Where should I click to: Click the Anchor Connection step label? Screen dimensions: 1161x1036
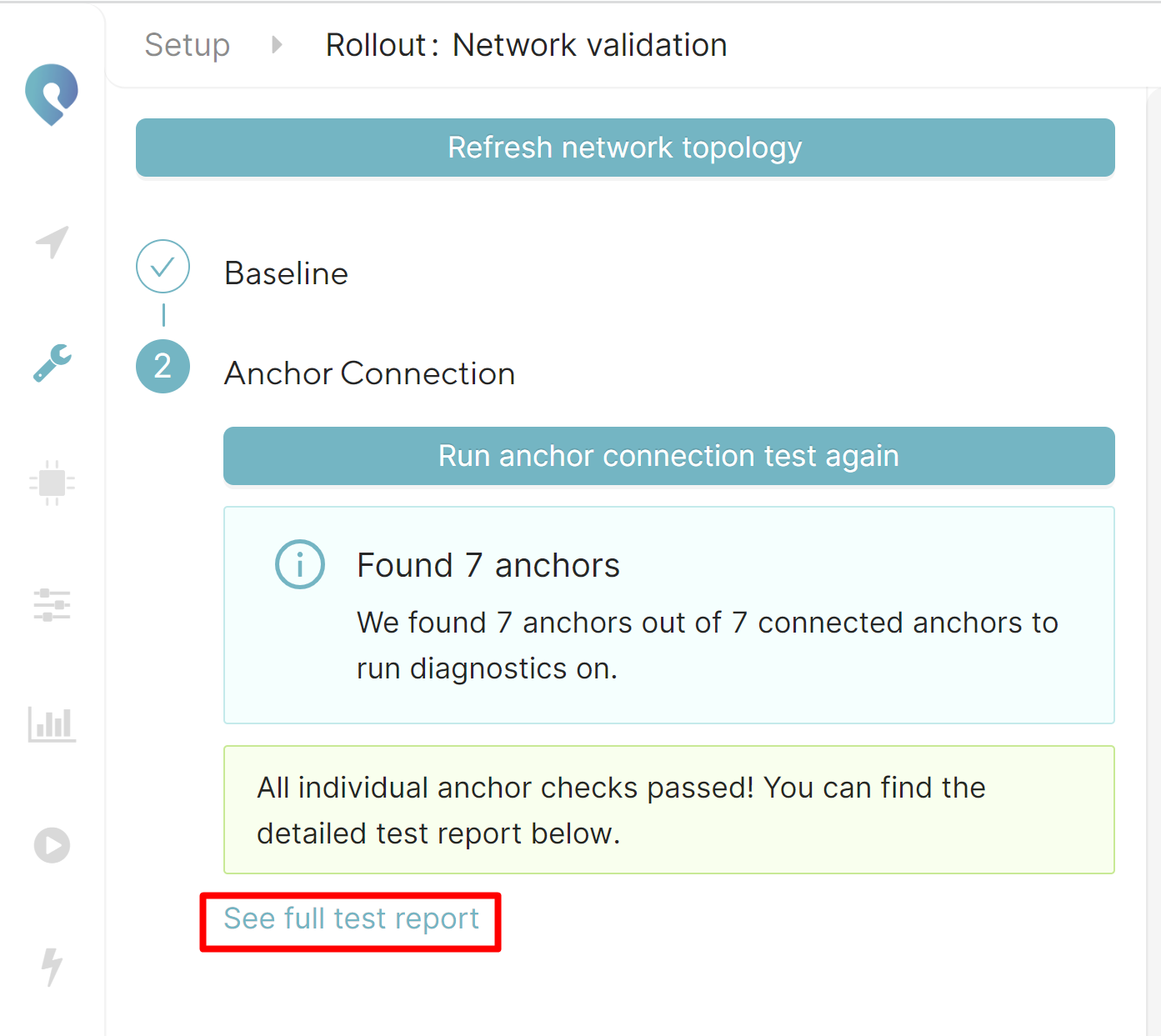click(369, 373)
